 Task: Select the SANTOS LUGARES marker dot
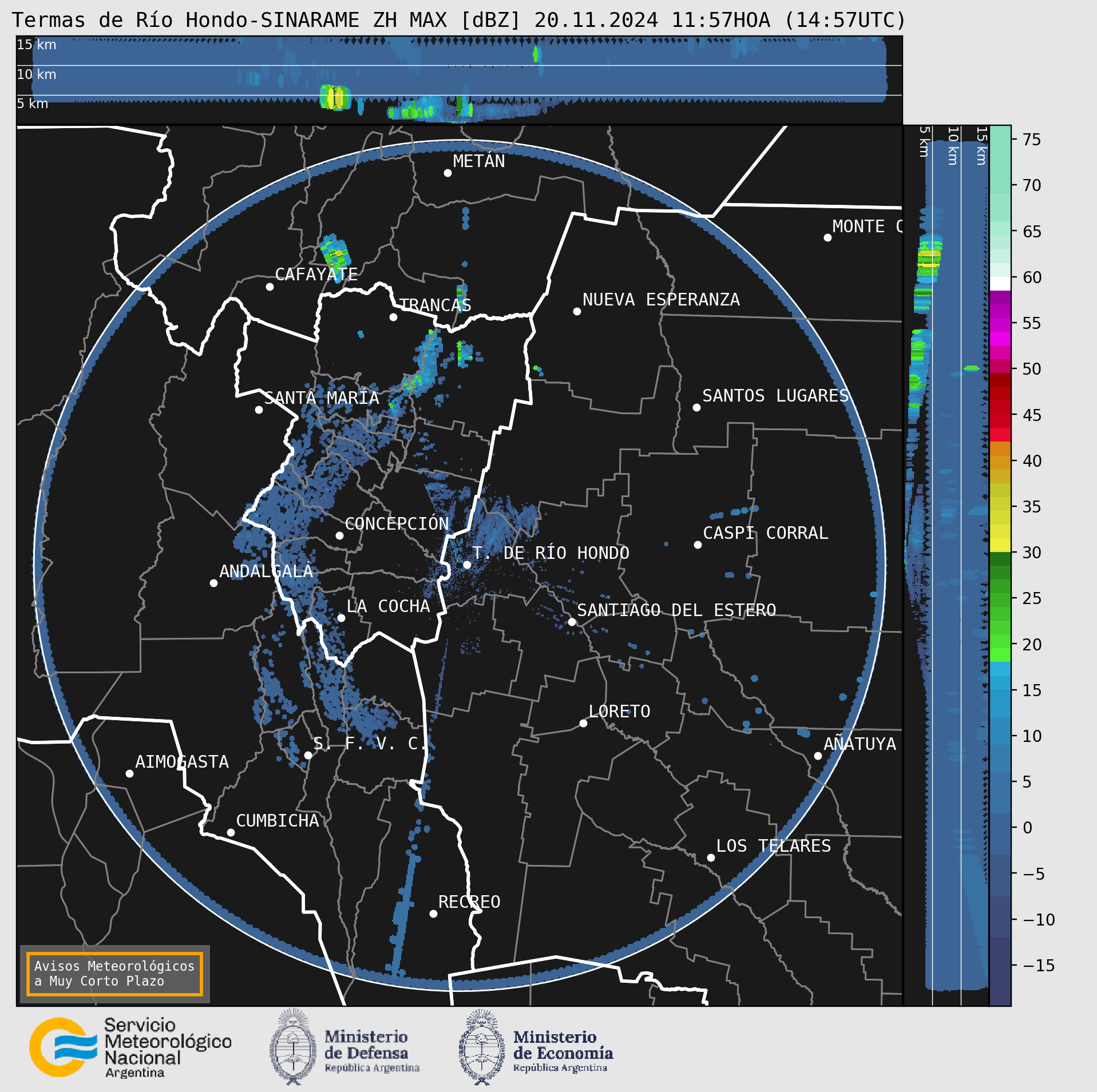(x=696, y=407)
